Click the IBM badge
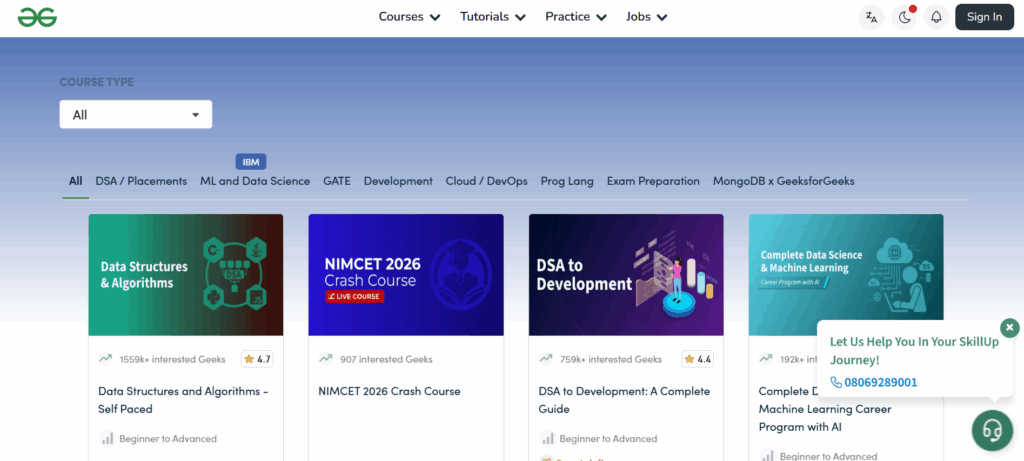Viewport: 1024px width, 461px height. [x=251, y=162]
